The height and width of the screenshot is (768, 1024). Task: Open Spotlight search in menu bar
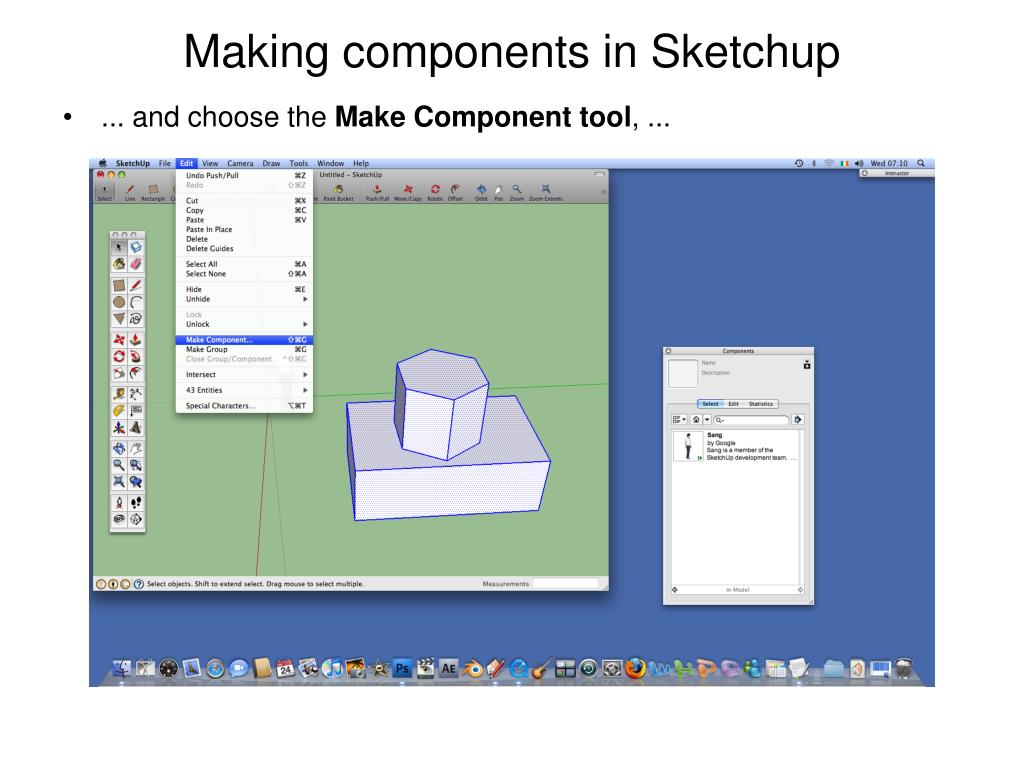pos(921,163)
